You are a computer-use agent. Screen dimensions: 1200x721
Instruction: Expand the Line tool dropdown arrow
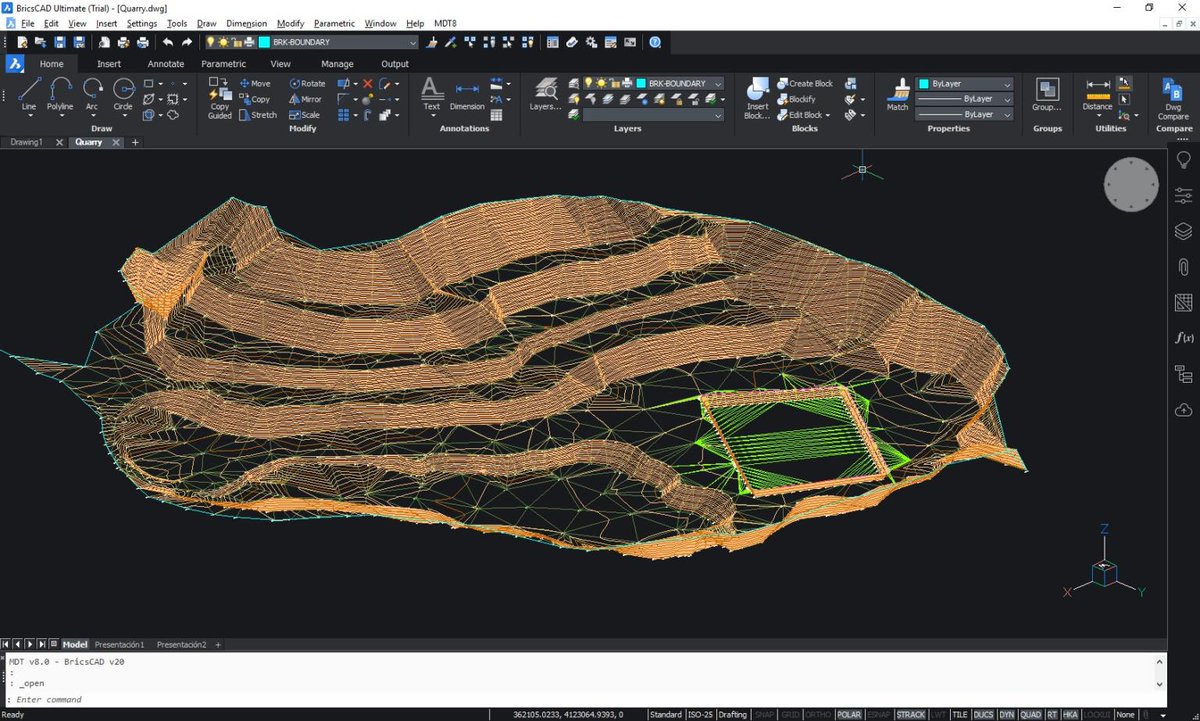(x=29, y=116)
